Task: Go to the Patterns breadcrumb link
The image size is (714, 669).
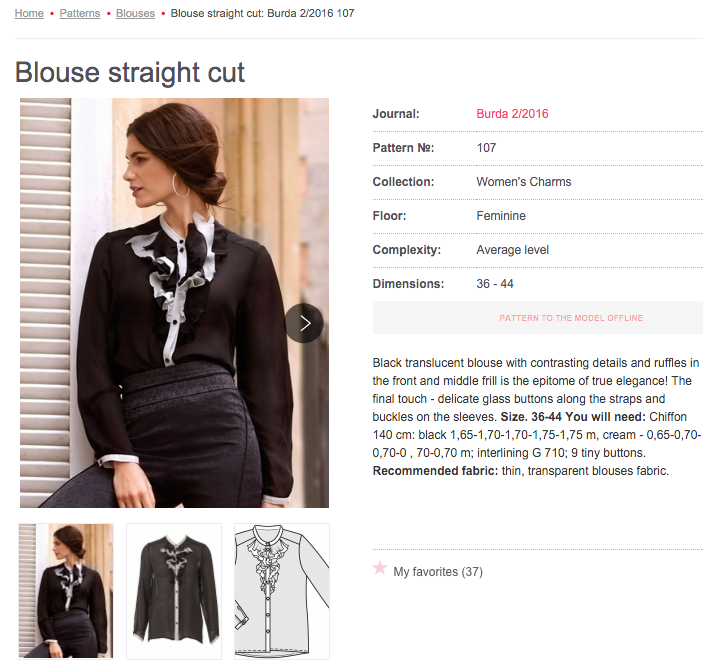Action: click(80, 13)
